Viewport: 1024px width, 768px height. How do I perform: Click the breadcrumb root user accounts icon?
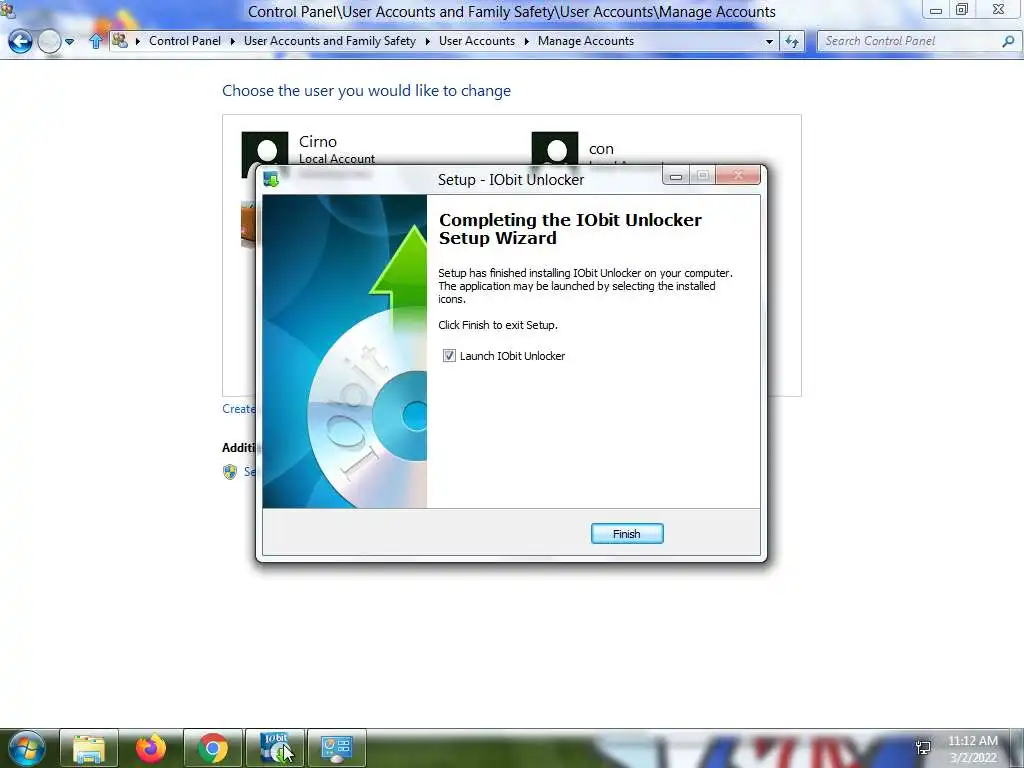tap(120, 41)
